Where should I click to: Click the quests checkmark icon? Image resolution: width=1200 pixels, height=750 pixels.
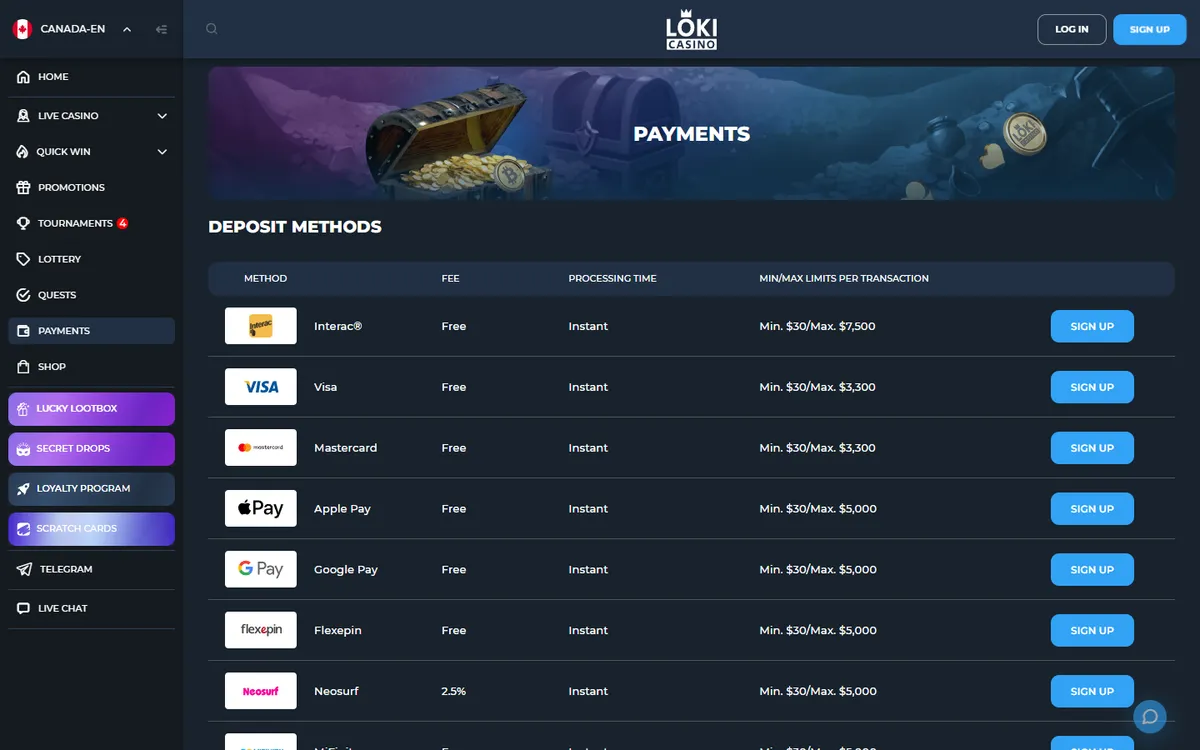[x=24, y=295]
